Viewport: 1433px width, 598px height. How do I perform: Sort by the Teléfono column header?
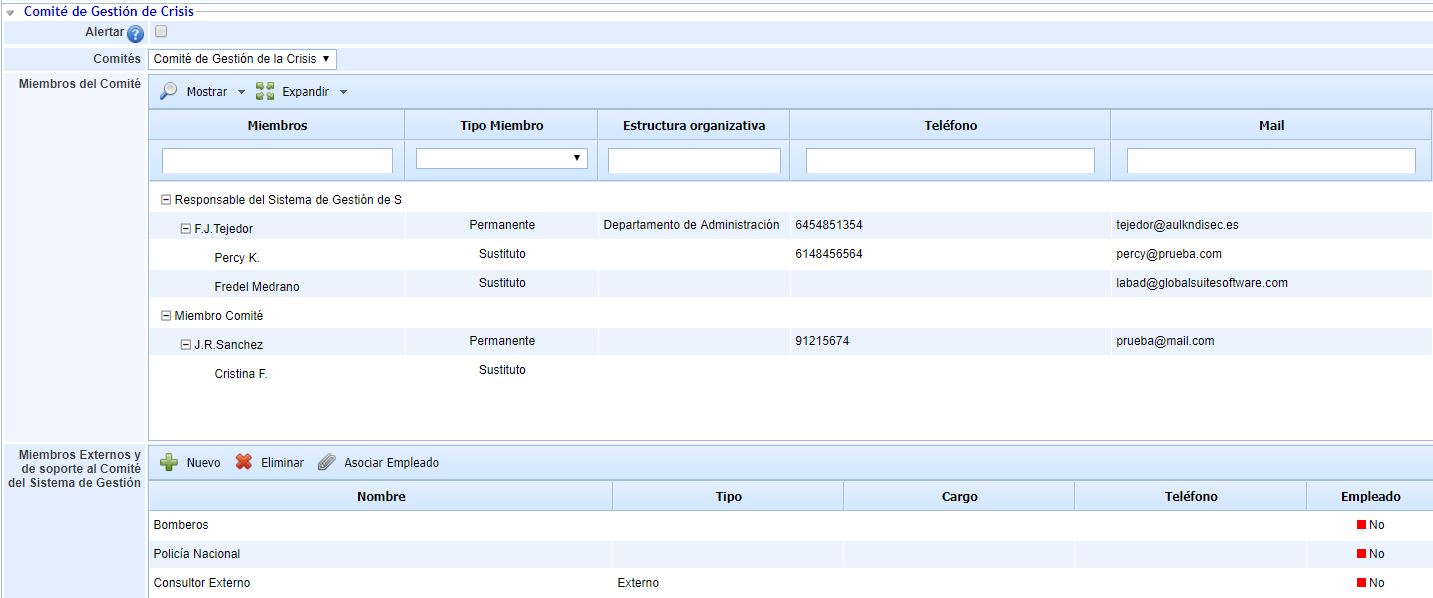(x=949, y=125)
